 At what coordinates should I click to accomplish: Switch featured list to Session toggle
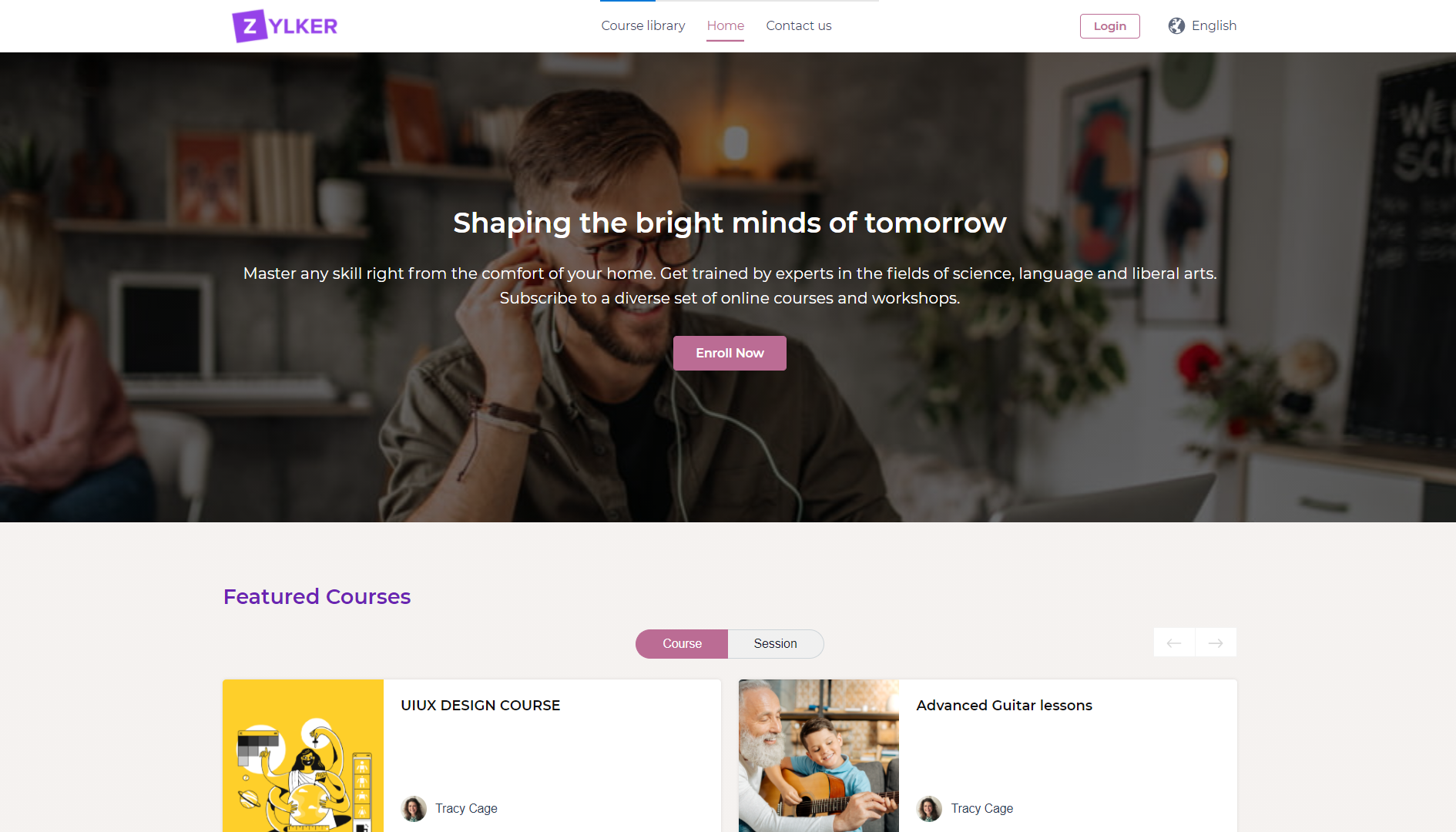[776, 644]
